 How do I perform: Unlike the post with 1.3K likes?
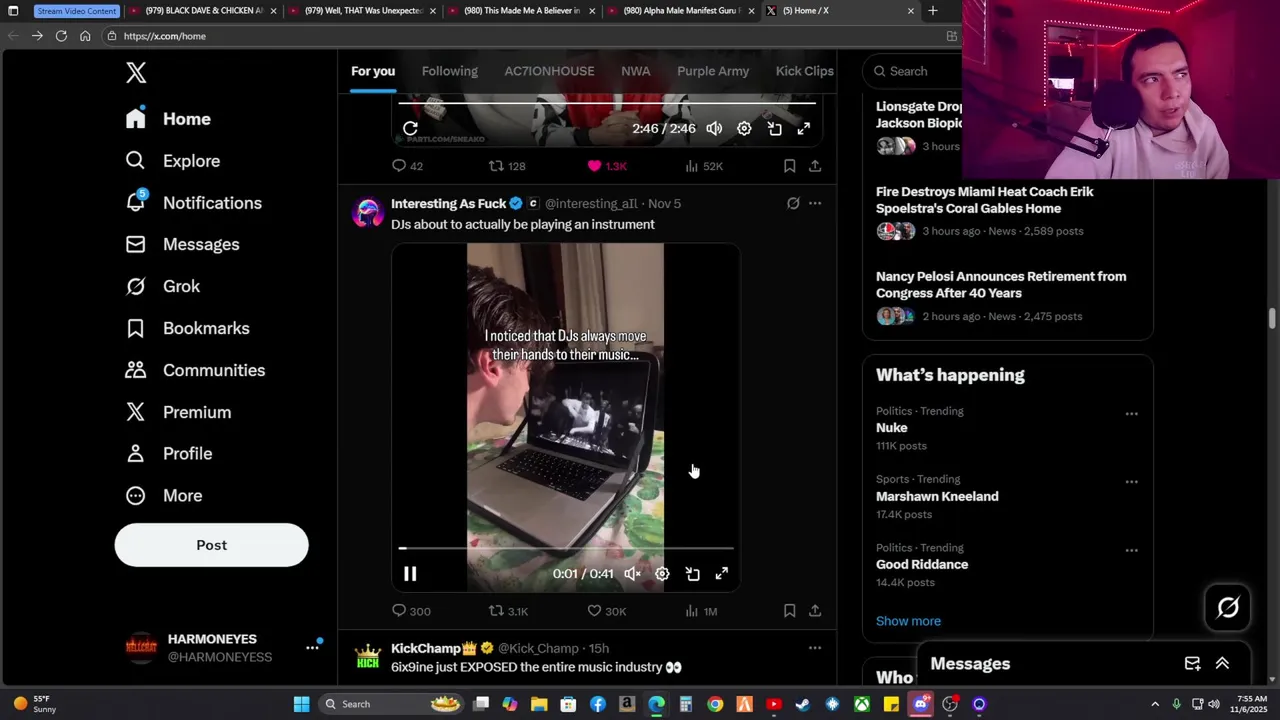point(606,166)
